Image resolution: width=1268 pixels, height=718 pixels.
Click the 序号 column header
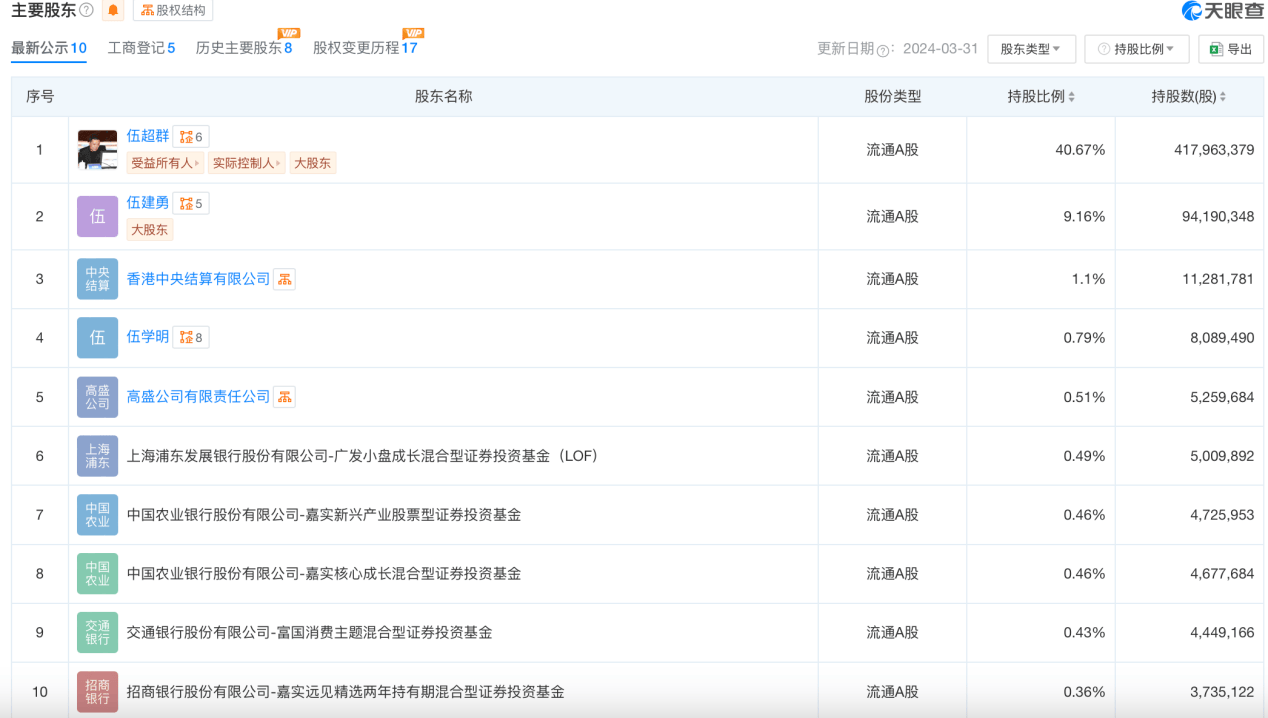[x=40, y=97]
